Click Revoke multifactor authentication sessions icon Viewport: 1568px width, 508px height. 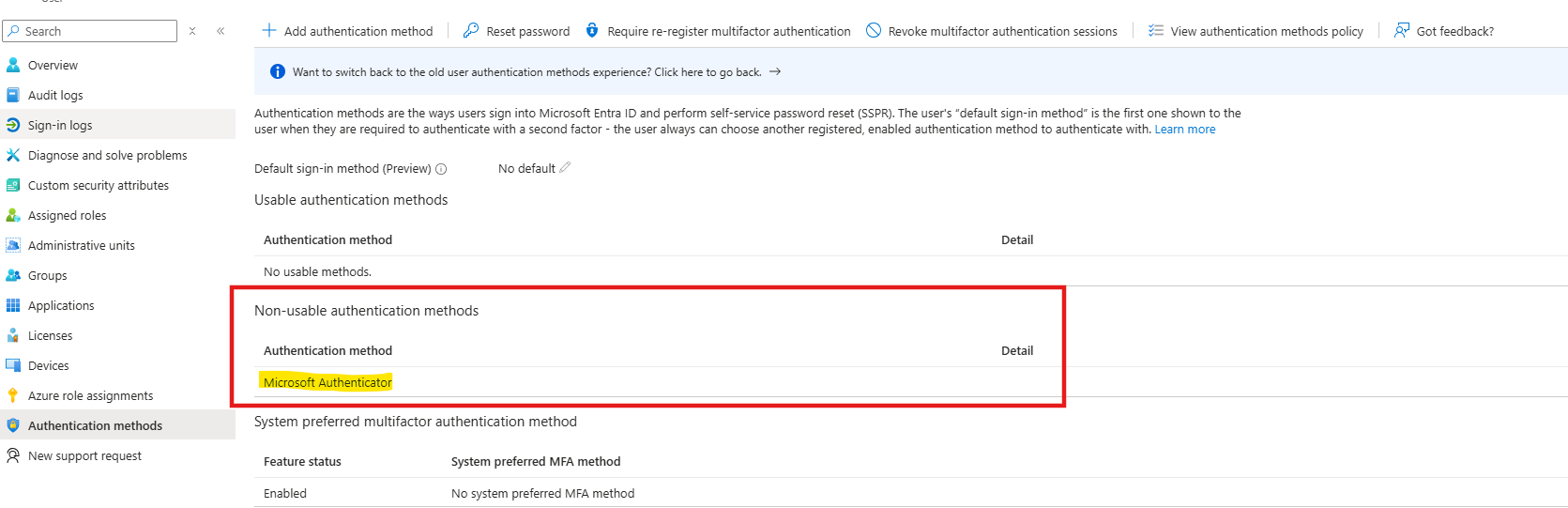(874, 30)
